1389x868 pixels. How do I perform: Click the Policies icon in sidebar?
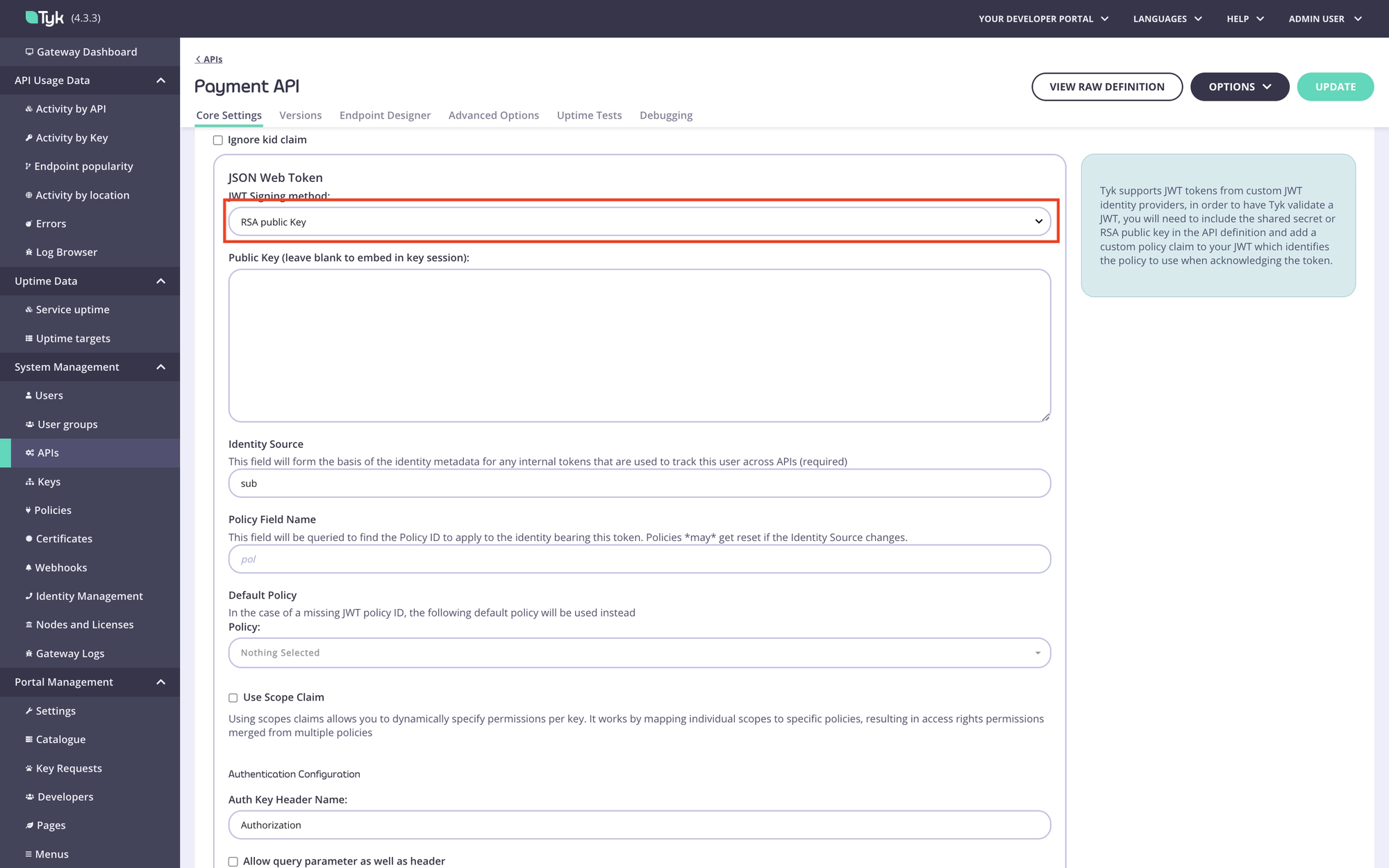[28, 509]
